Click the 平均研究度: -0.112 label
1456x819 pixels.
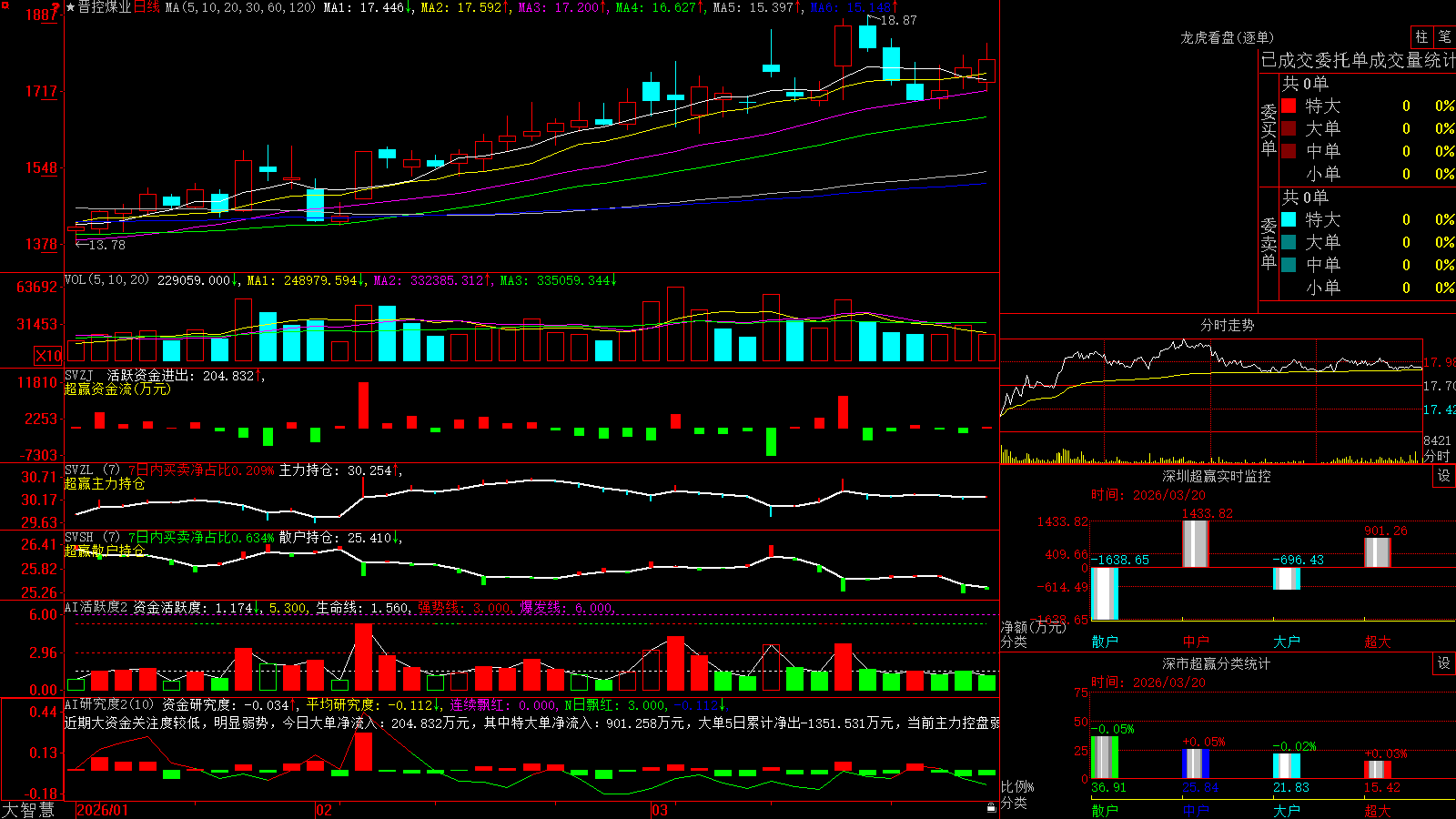pyautogui.click(x=369, y=704)
